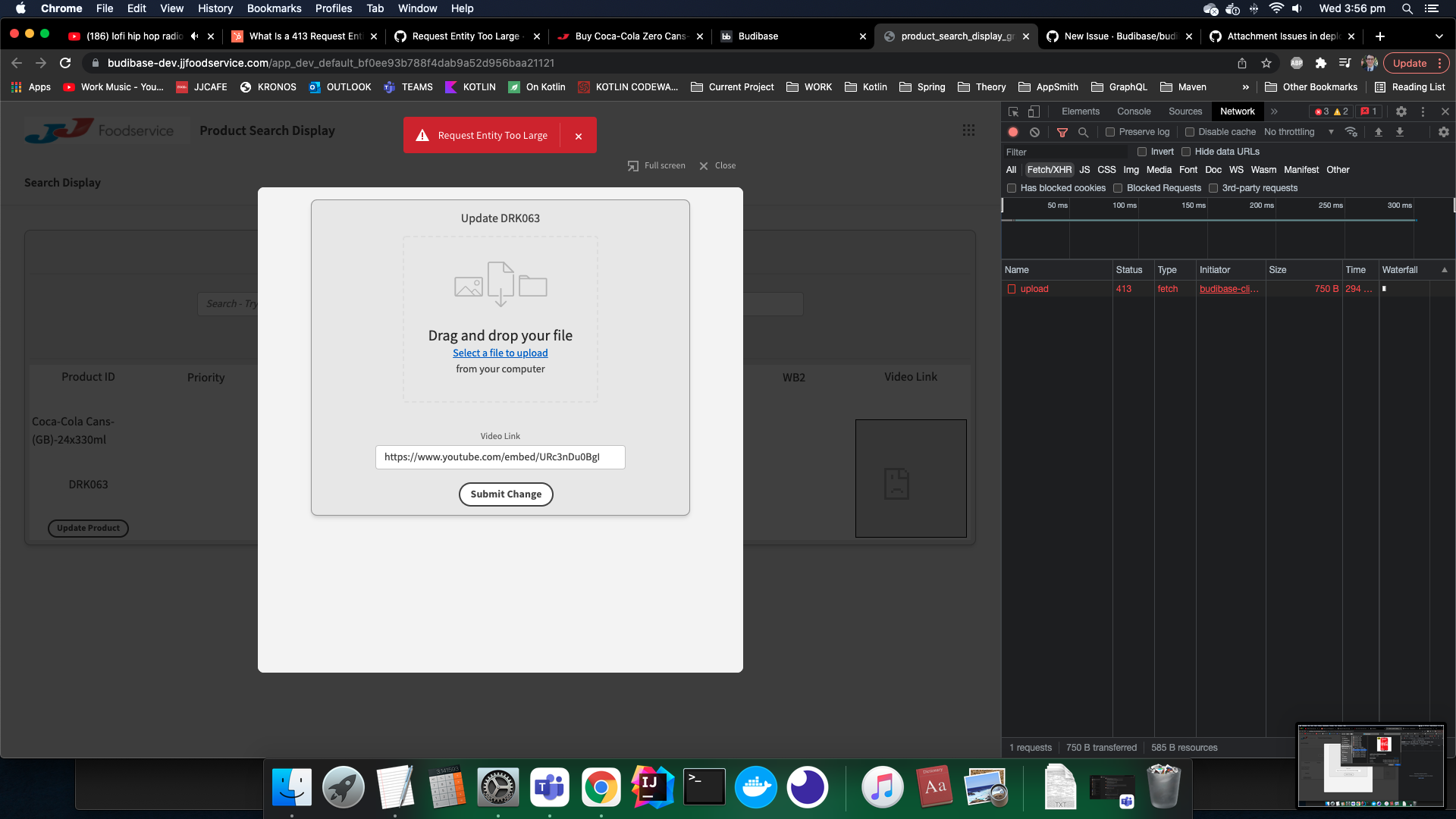
Task: Open the DevTools settings gear
Action: [x=1401, y=111]
